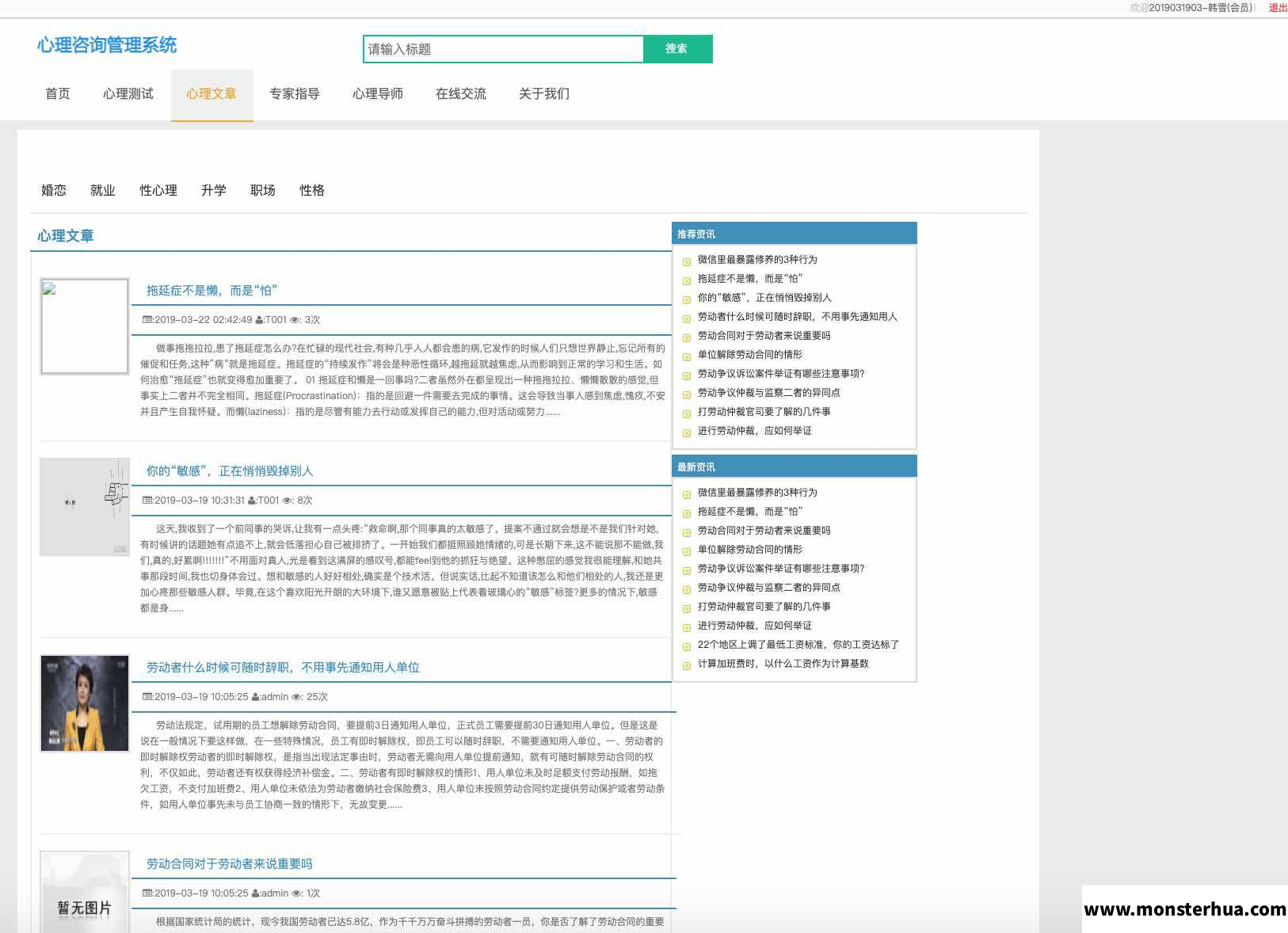Open the 关于我们 navigation tab
The height and width of the screenshot is (933, 1288).
coord(544,93)
